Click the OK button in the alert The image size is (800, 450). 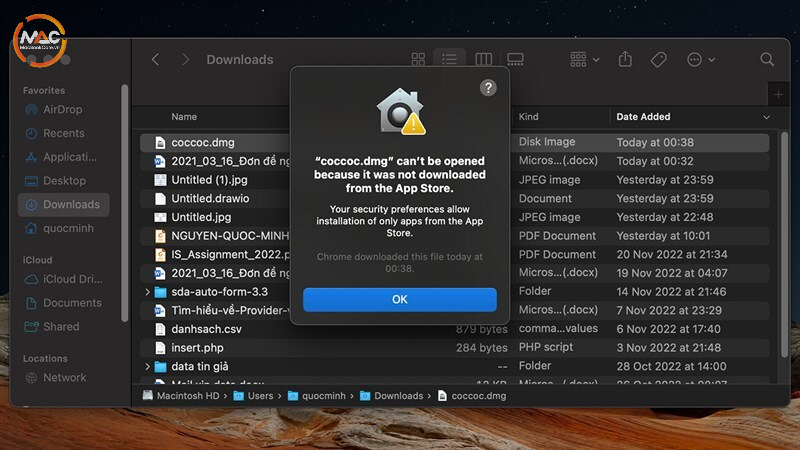399,299
